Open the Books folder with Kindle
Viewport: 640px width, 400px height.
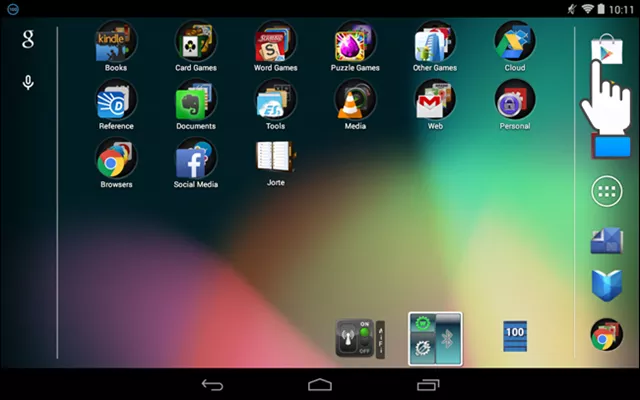click(x=116, y=43)
